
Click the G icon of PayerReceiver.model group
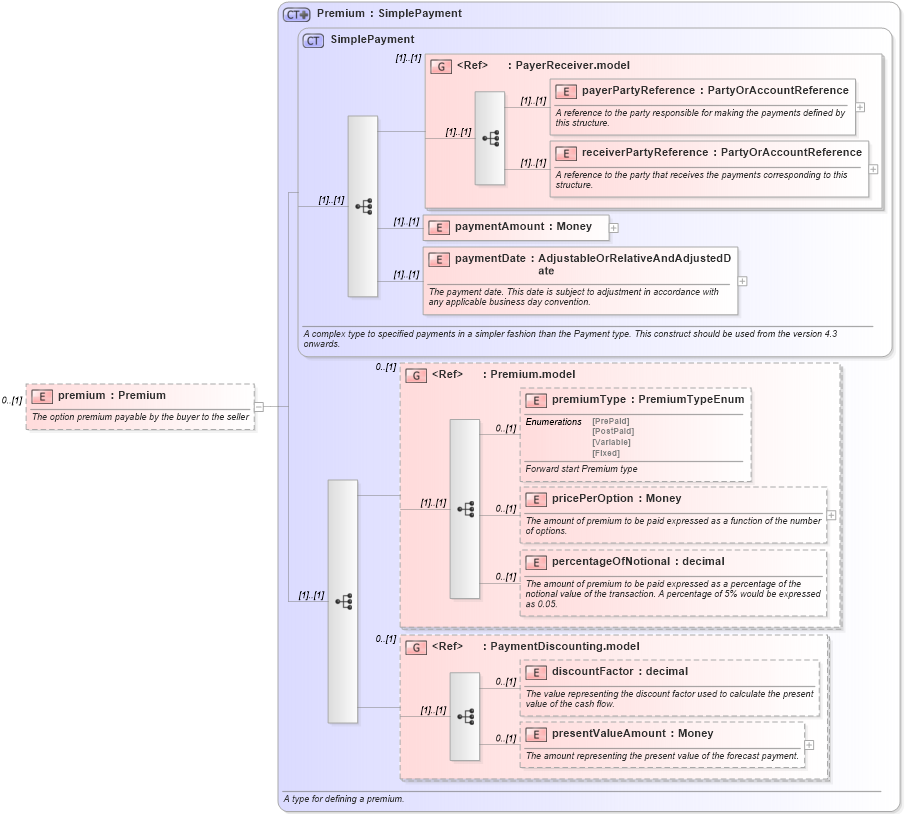point(440,65)
